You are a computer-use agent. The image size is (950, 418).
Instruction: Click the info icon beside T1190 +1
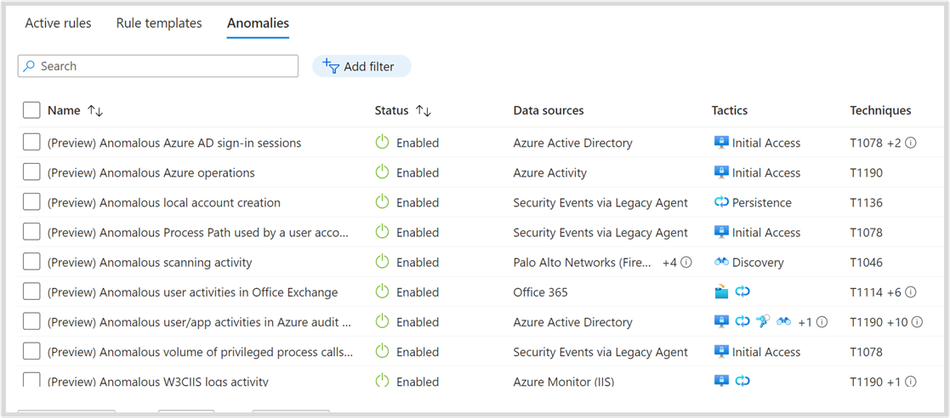click(x=910, y=382)
